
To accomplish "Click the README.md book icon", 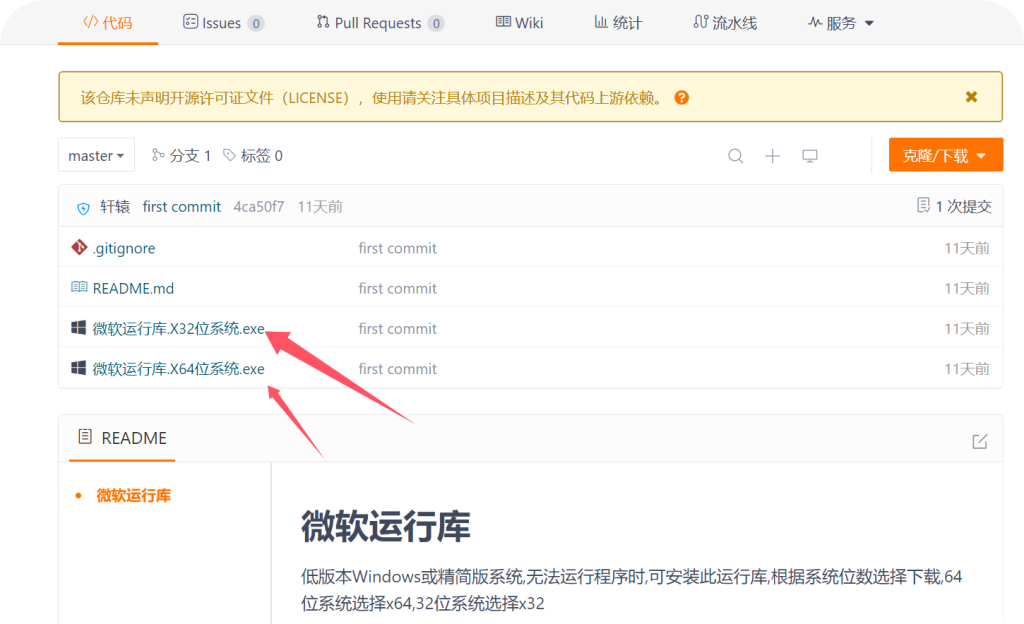I will pos(79,287).
